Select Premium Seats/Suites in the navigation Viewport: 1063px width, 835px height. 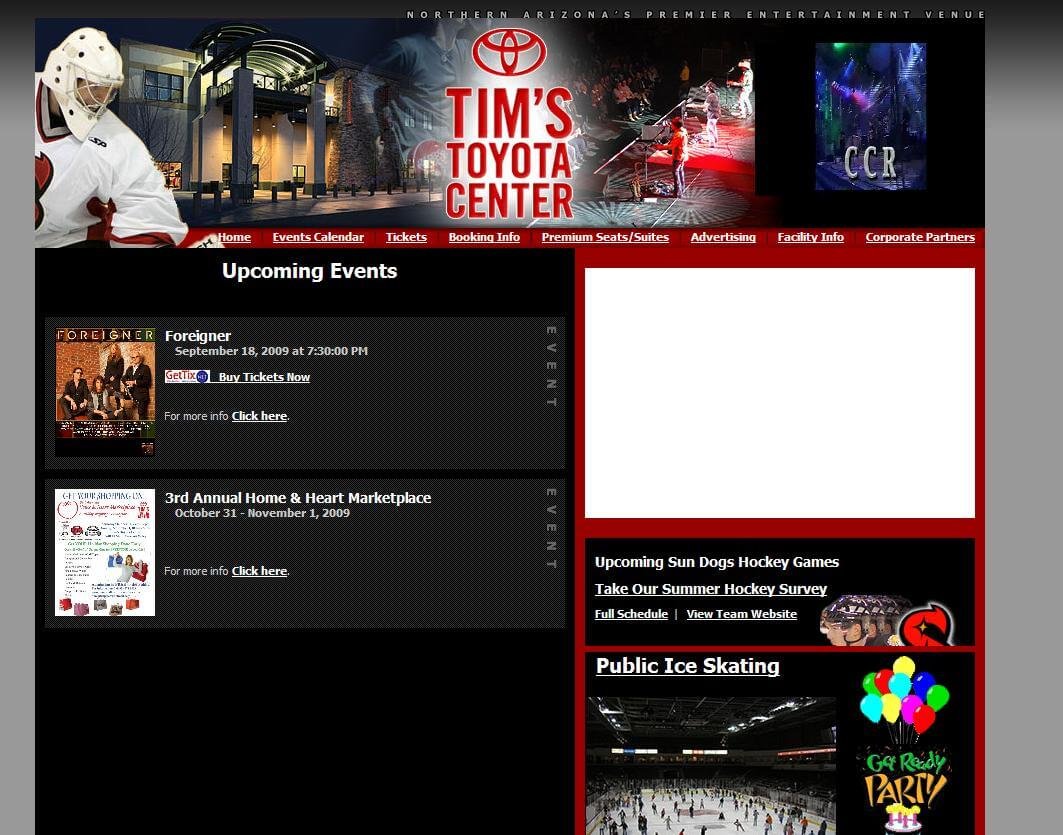[605, 237]
